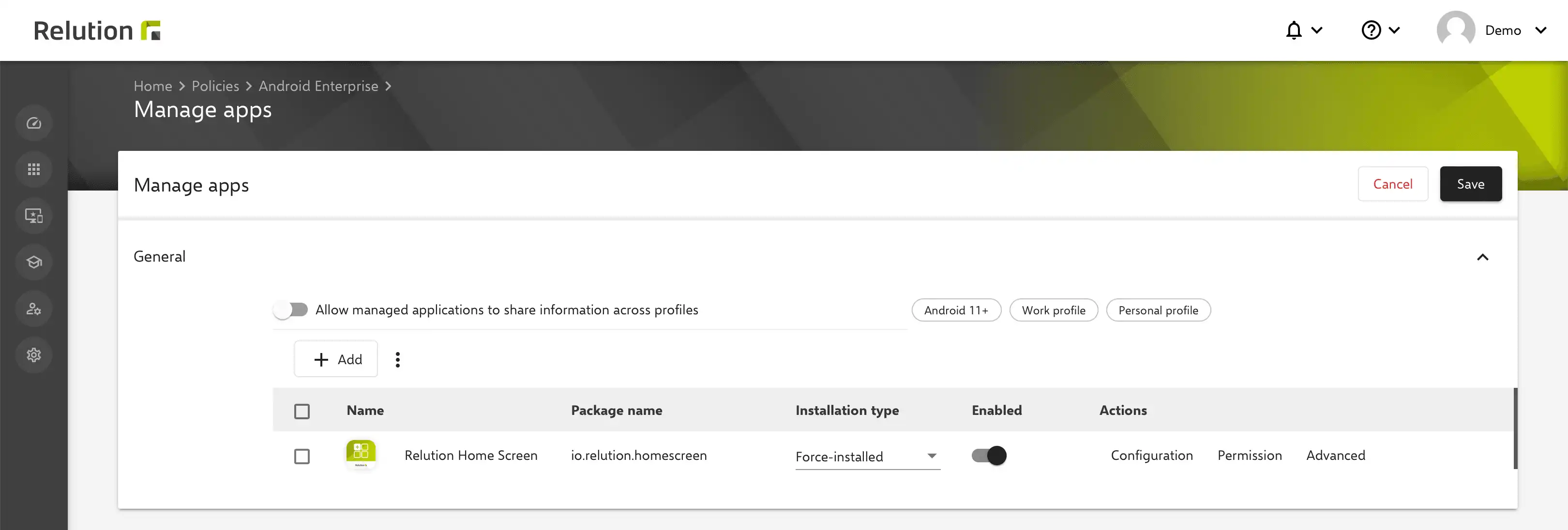Toggle sharing information across profiles switch
1568x530 pixels.
click(290, 310)
